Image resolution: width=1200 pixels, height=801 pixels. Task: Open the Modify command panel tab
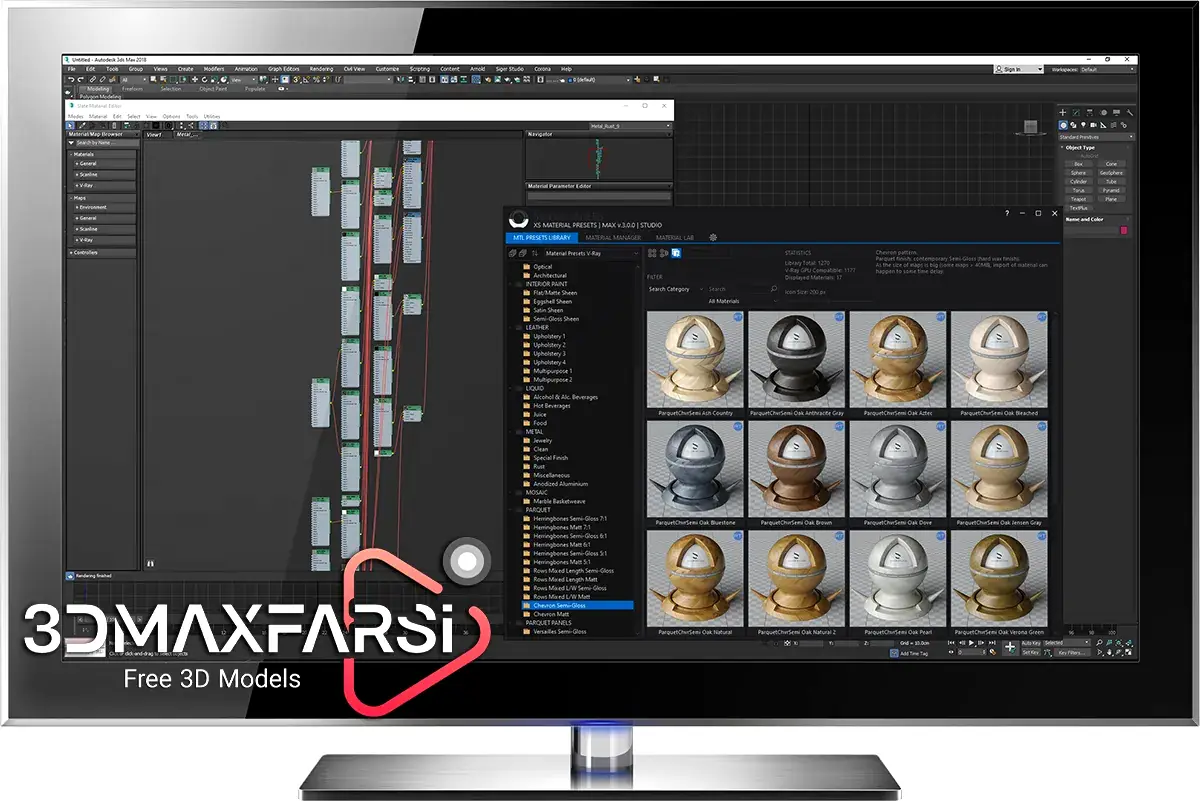pos(1076,112)
